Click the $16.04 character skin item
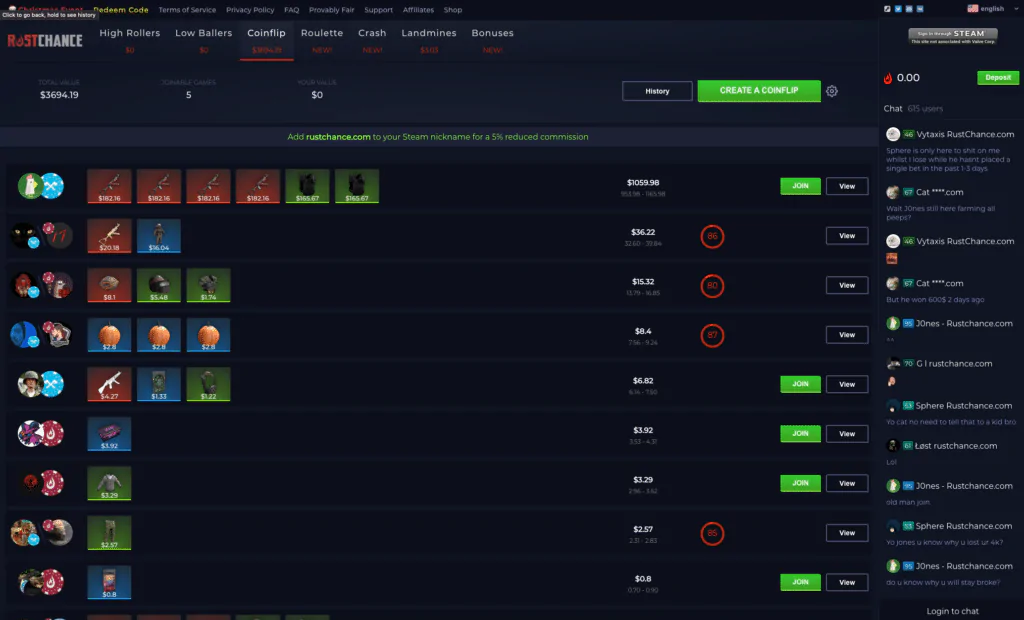1024x620 pixels. coord(159,236)
